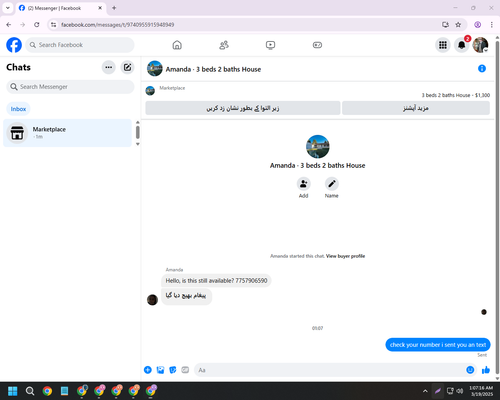Open the View buyer profile link

[x=345, y=256]
